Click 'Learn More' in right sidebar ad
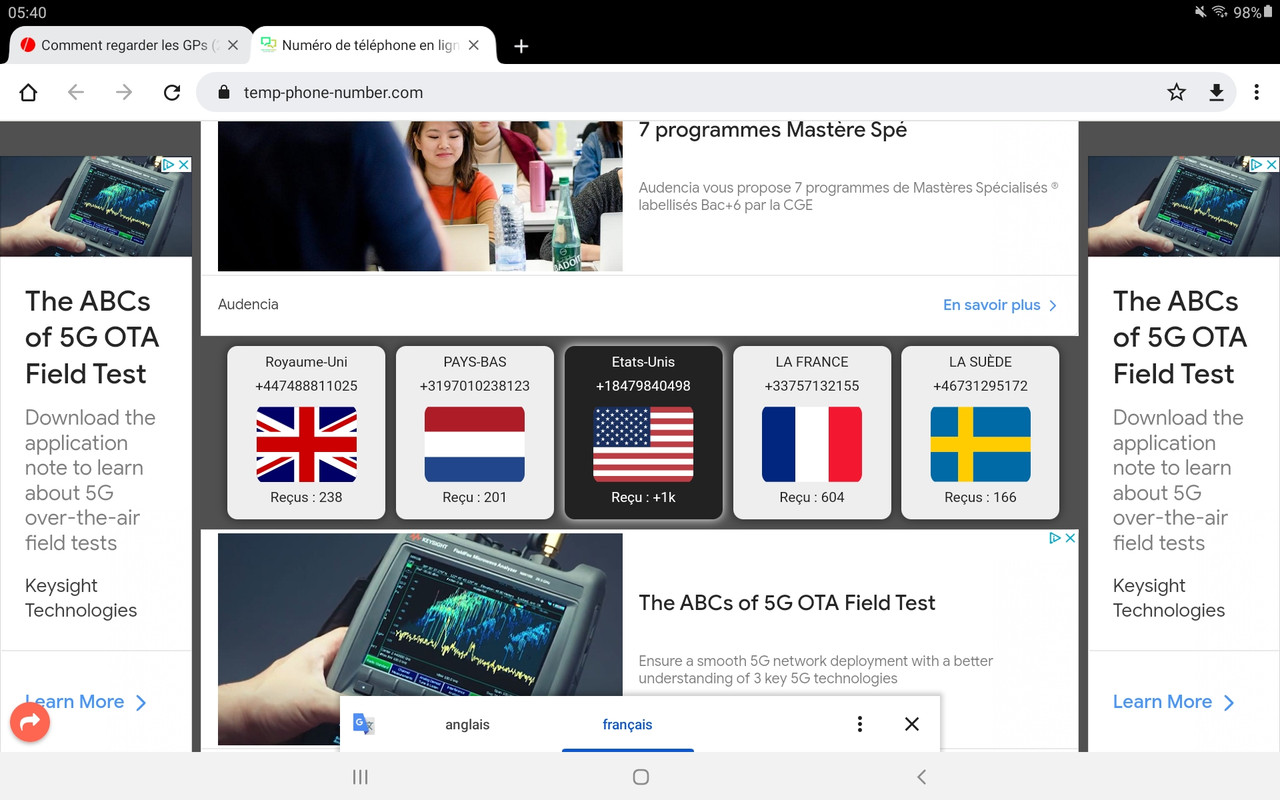This screenshot has width=1280, height=800. (1174, 702)
